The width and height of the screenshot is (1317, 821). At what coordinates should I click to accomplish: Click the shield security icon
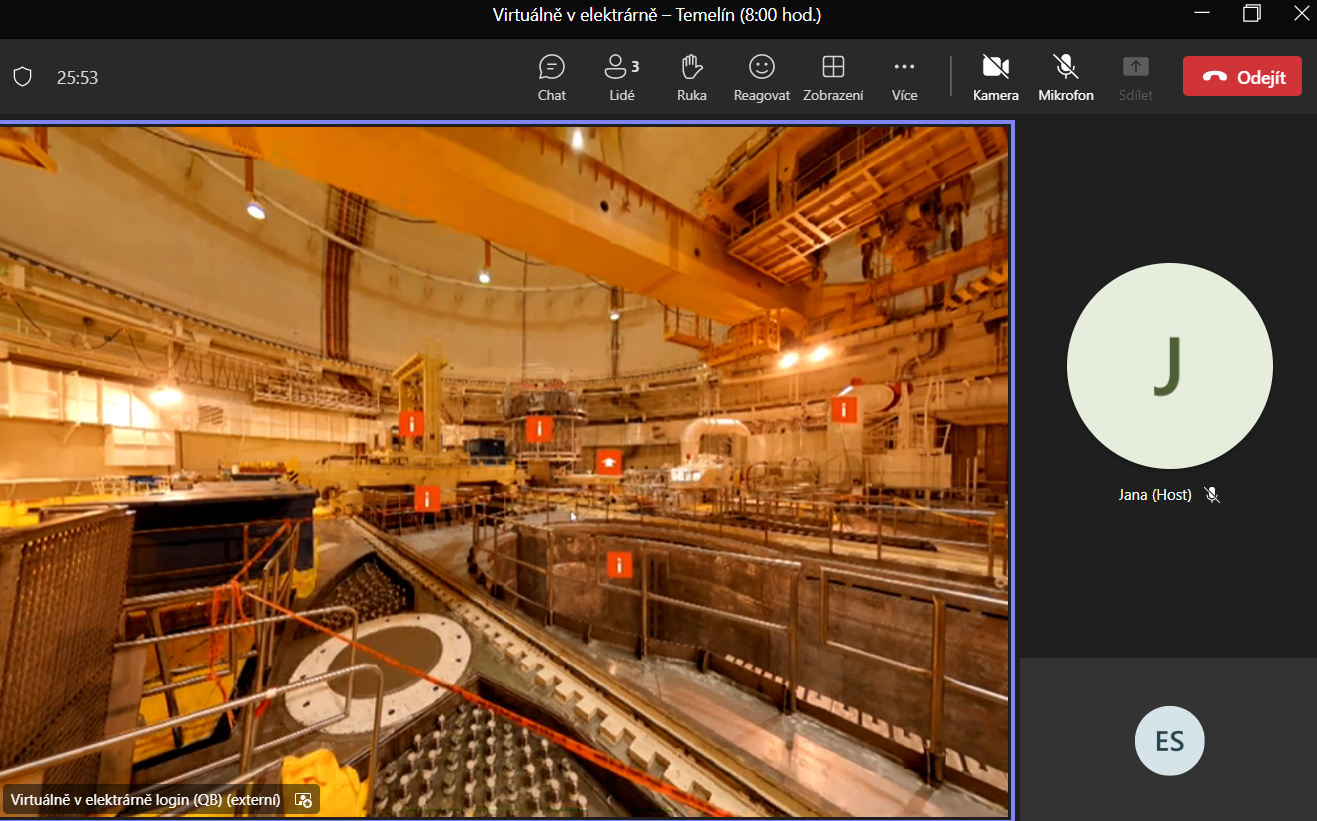pyautogui.click(x=22, y=77)
